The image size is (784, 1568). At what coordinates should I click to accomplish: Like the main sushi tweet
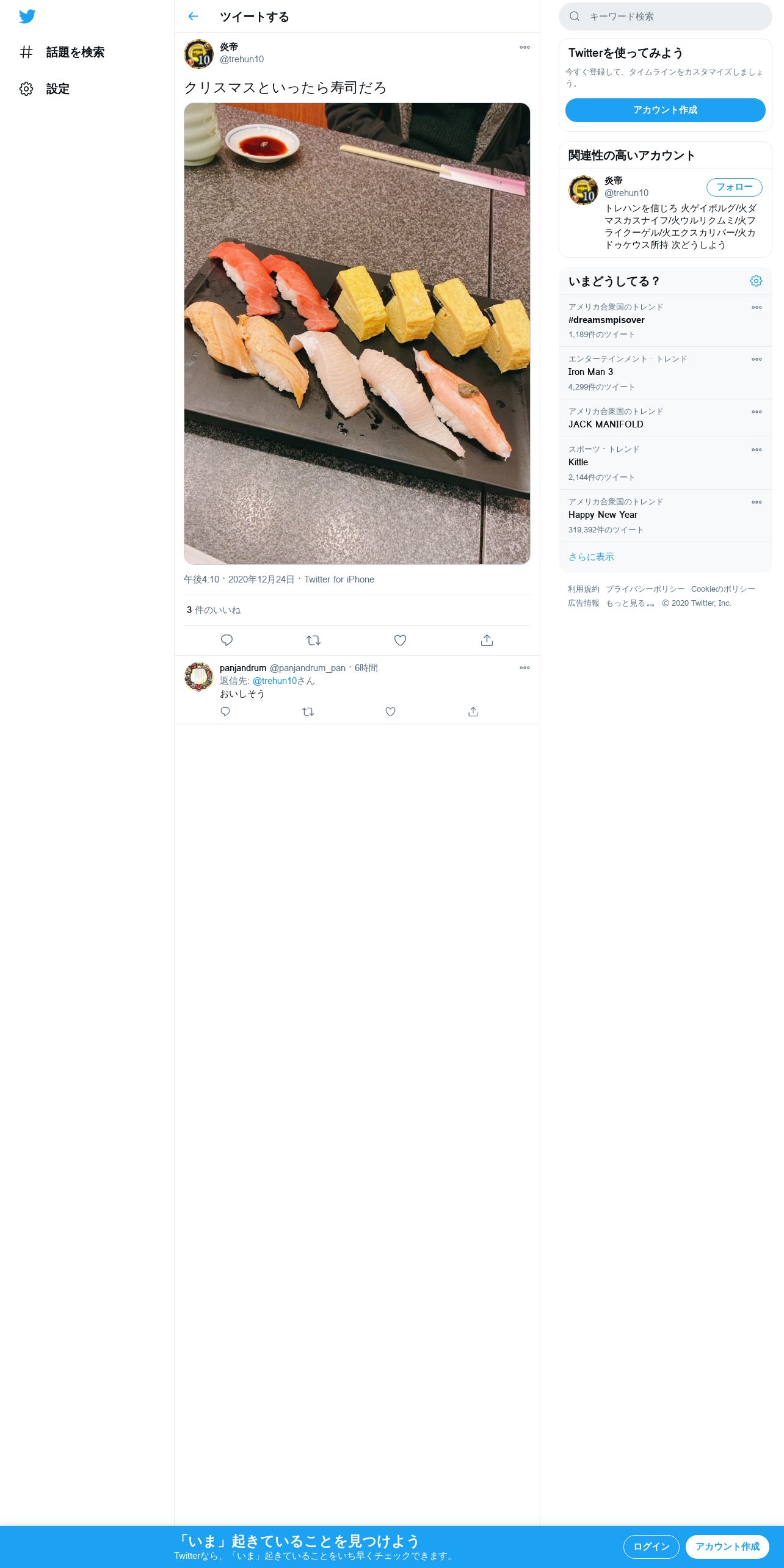tap(400, 640)
